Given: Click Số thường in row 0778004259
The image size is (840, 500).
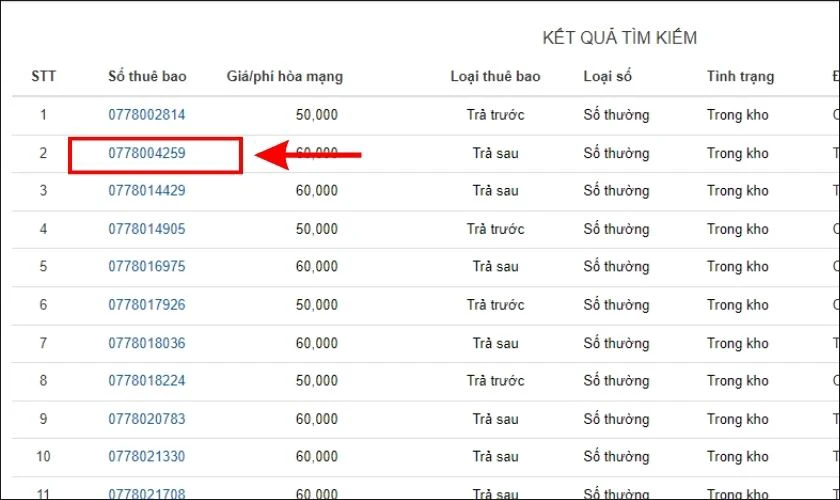Looking at the screenshot, I should coord(617,154).
